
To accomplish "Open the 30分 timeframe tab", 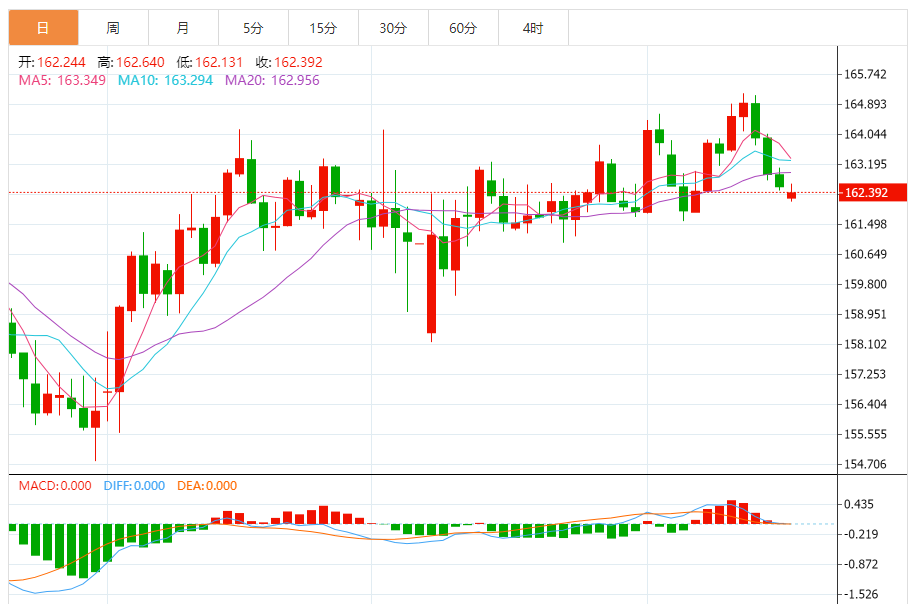I will (x=393, y=28).
